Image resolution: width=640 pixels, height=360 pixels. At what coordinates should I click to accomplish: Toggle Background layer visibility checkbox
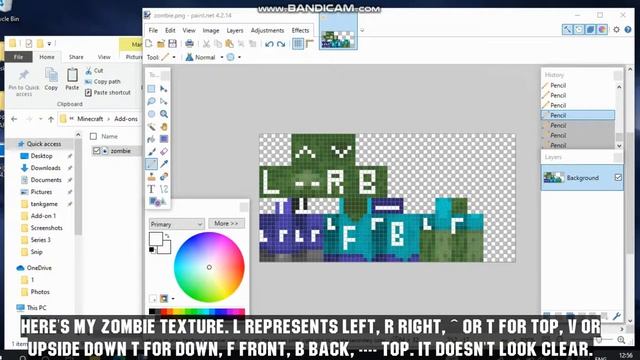coord(618,178)
